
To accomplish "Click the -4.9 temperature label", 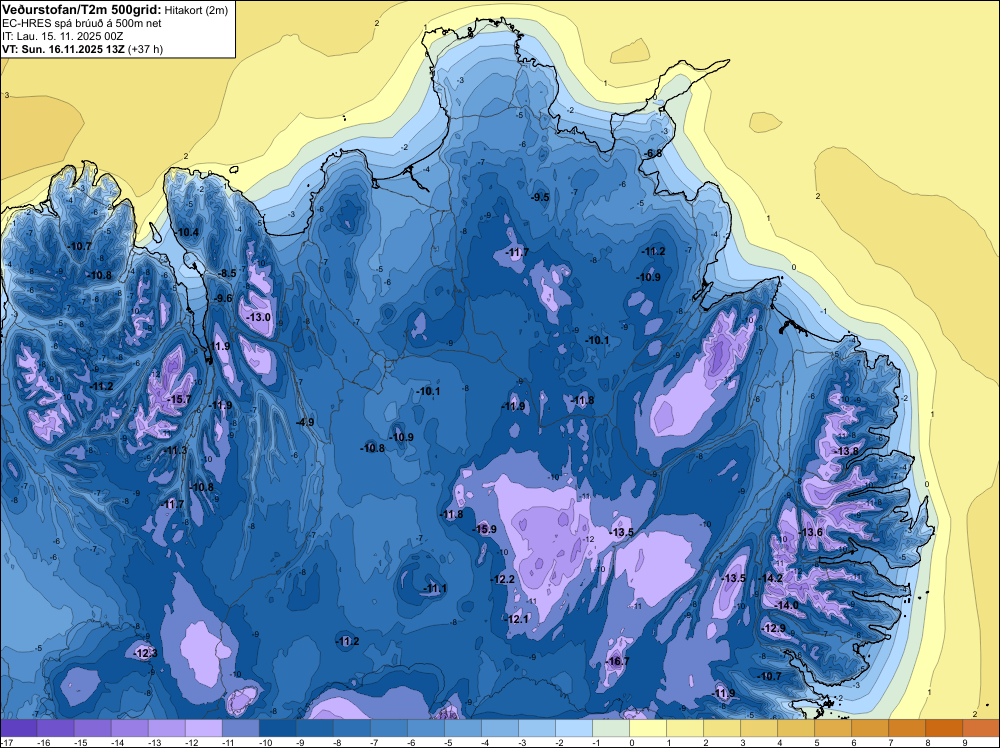I will point(305,422).
